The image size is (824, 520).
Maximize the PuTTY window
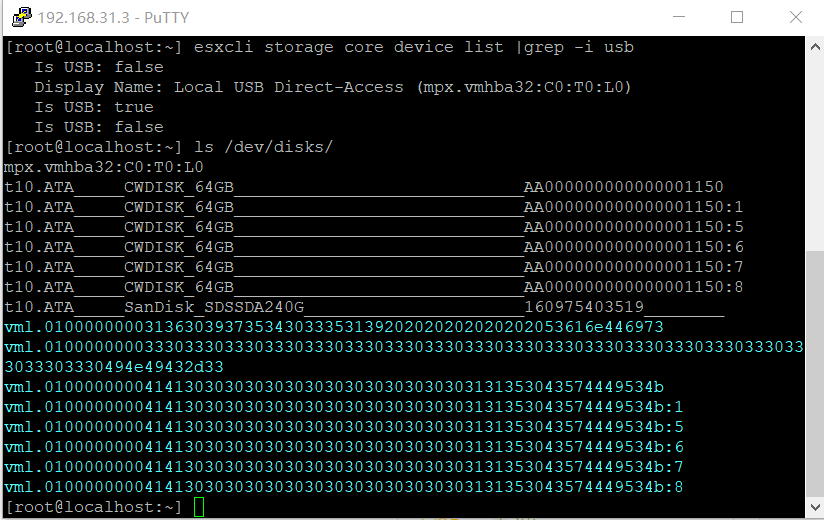click(x=737, y=17)
